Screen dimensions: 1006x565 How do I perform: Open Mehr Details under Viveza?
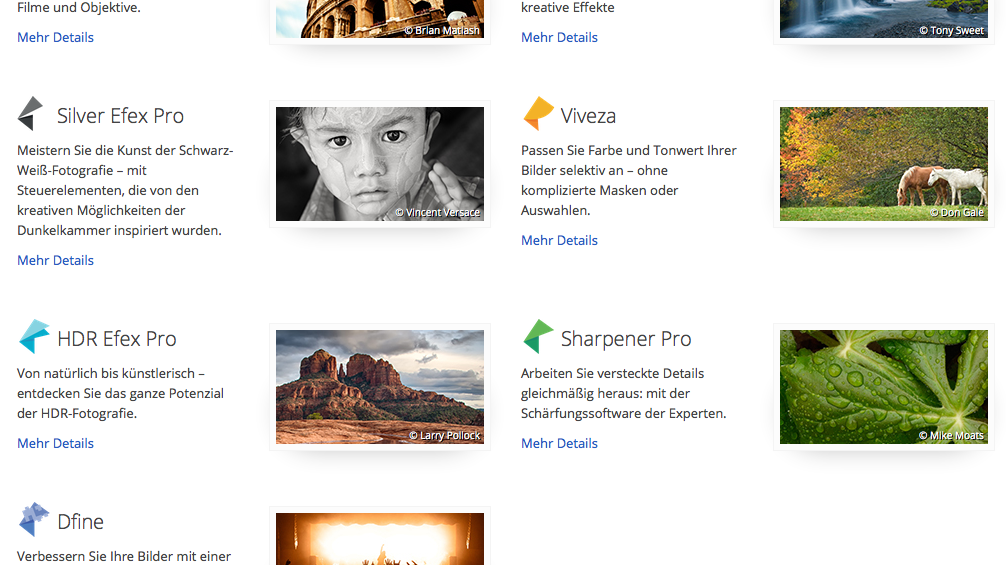(559, 240)
